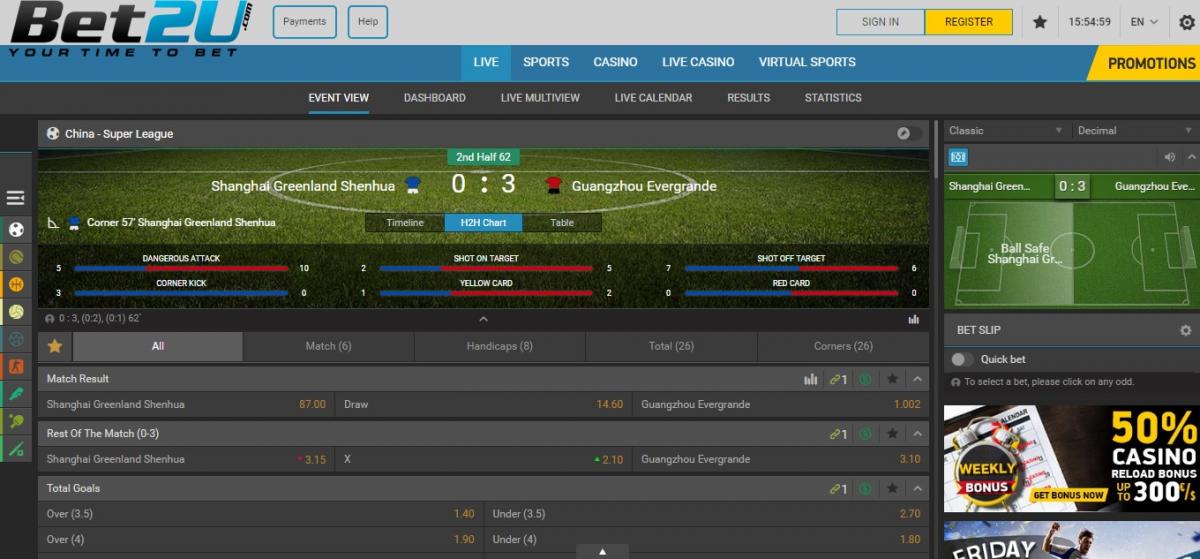1200x559 pixels.
Task: Click the Weekly Bonus casino banner
Action: [1071, 458]
